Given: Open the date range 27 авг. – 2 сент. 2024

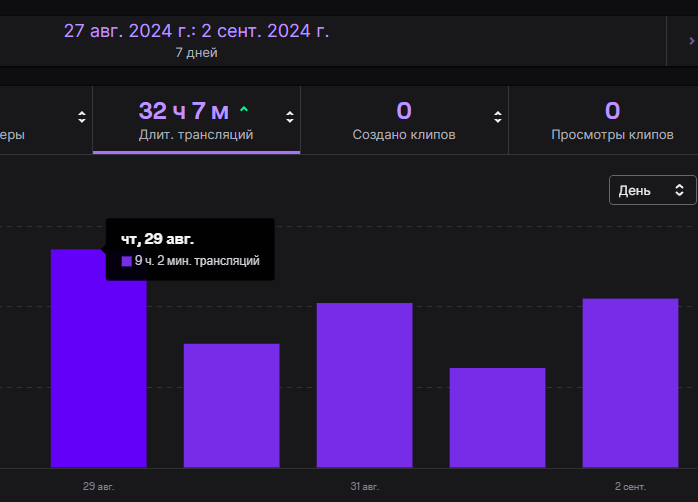Looking at the screenshot, I should click(x=196, y=31).
